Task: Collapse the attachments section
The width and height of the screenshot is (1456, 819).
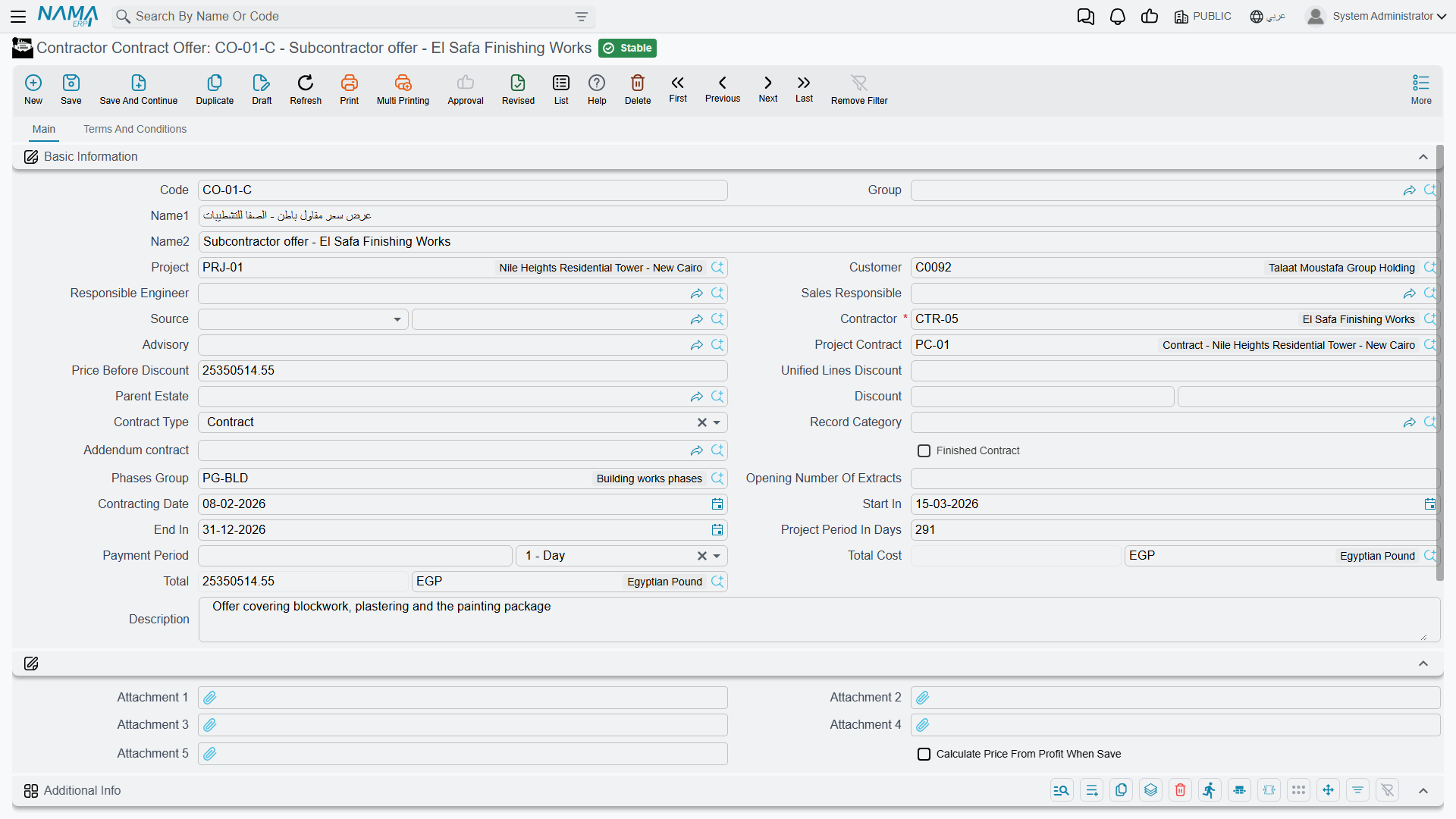Action: [x=1423, y=664]
